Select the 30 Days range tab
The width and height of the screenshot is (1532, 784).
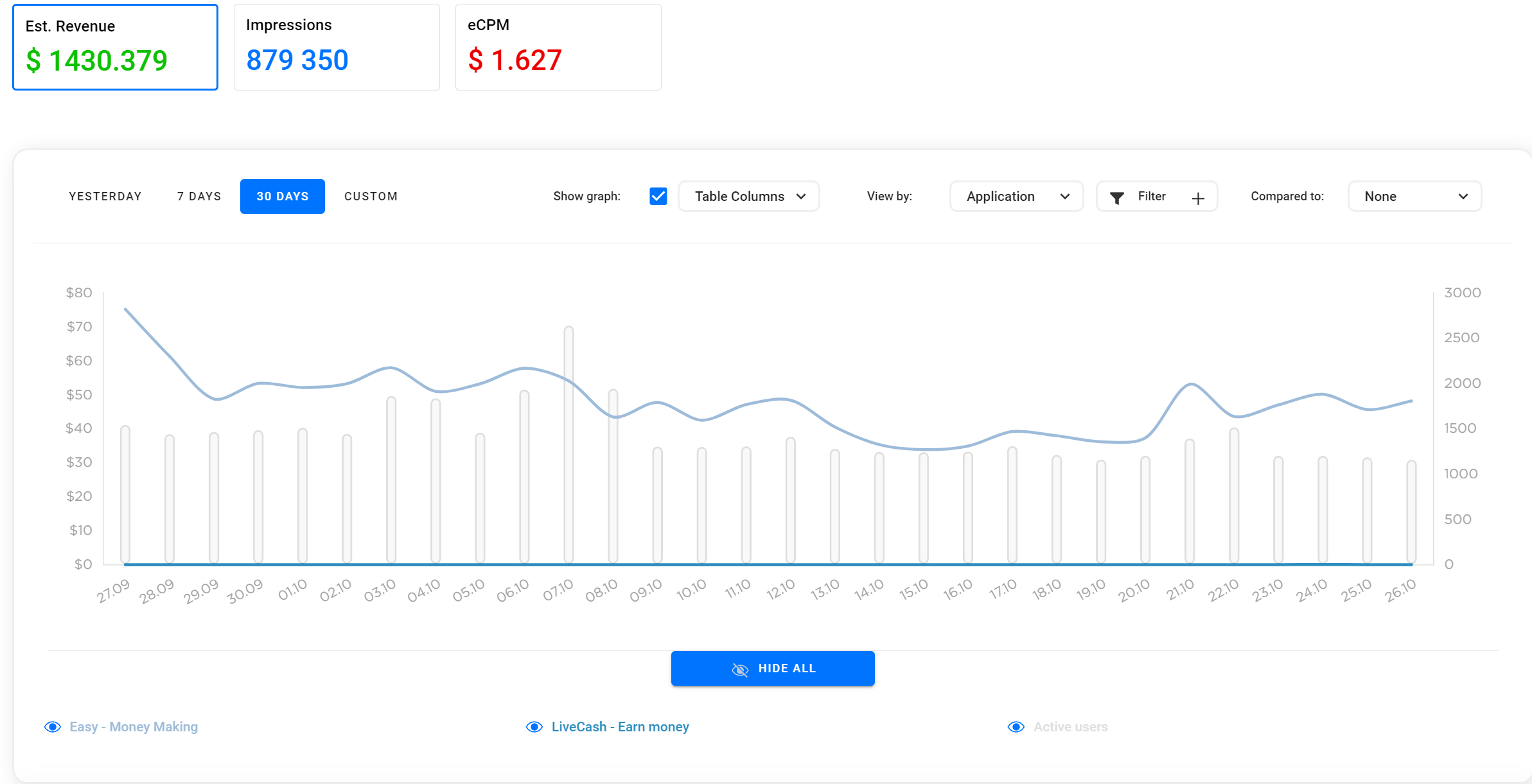[283, 196]
